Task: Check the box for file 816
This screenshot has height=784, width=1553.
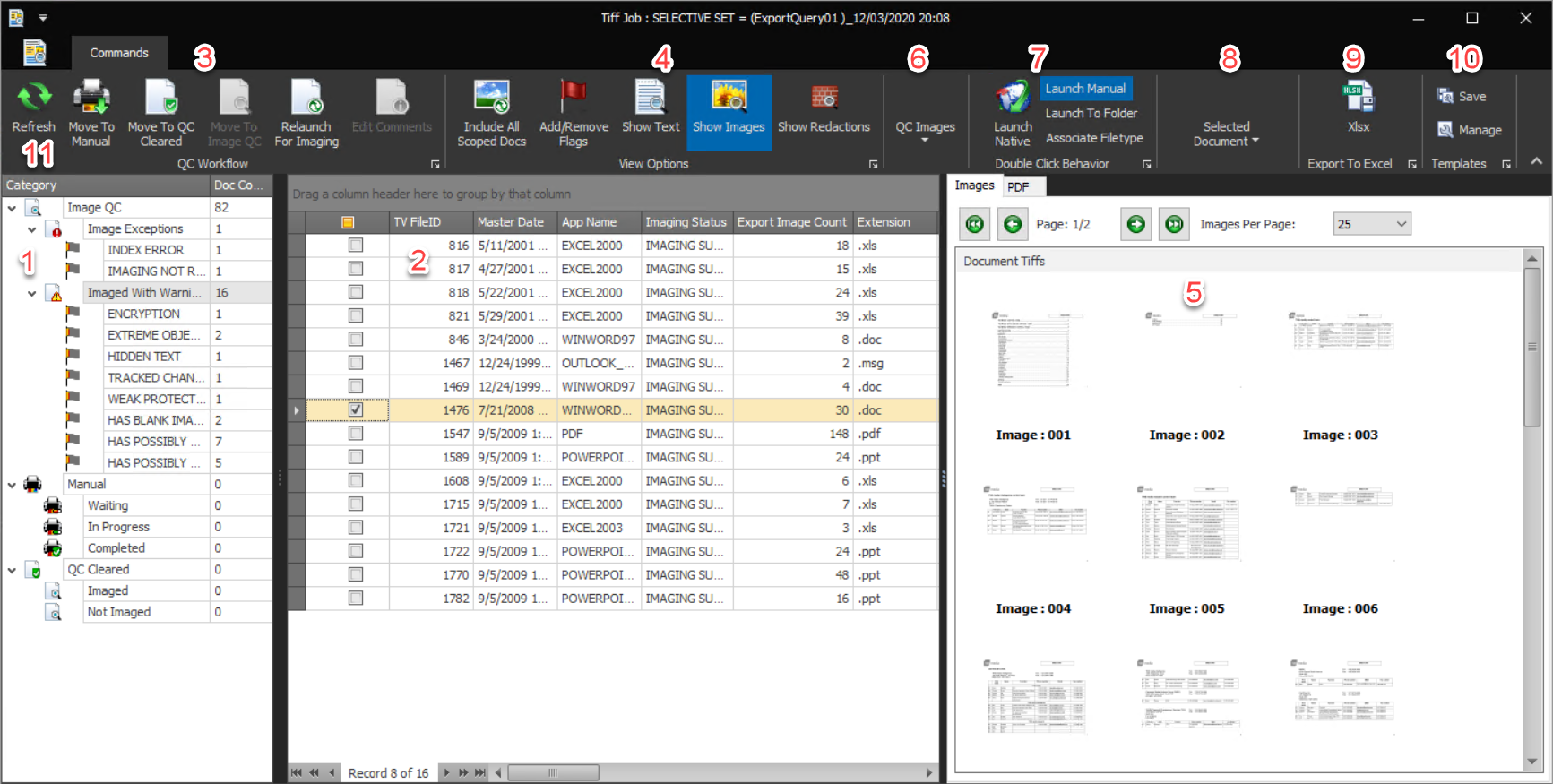Action: pyautogui.click(x=356, y=246)
